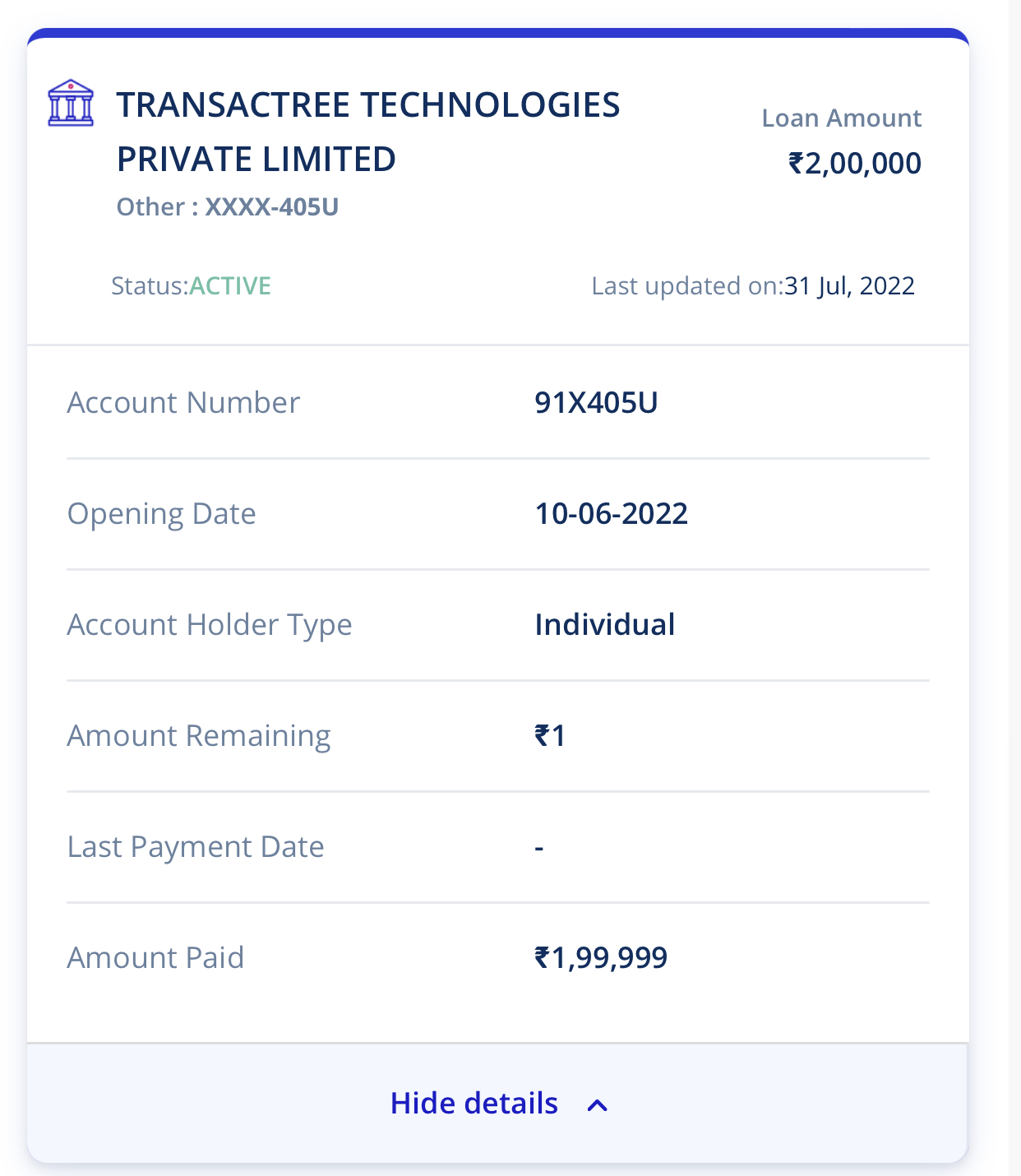Viewport: 1021px width, 1176px height.
Task: Click account number value 91X405U
Action: point(596,403)
